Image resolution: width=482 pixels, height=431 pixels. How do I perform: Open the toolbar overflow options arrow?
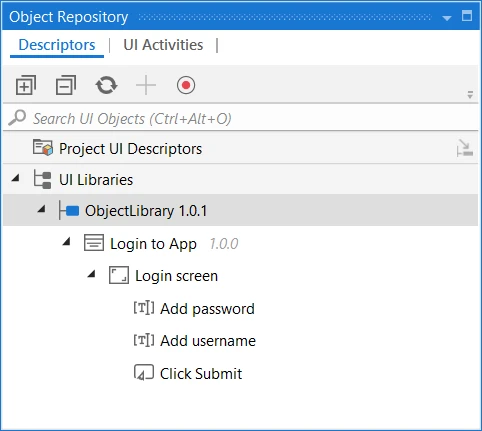tap(470, 95)
